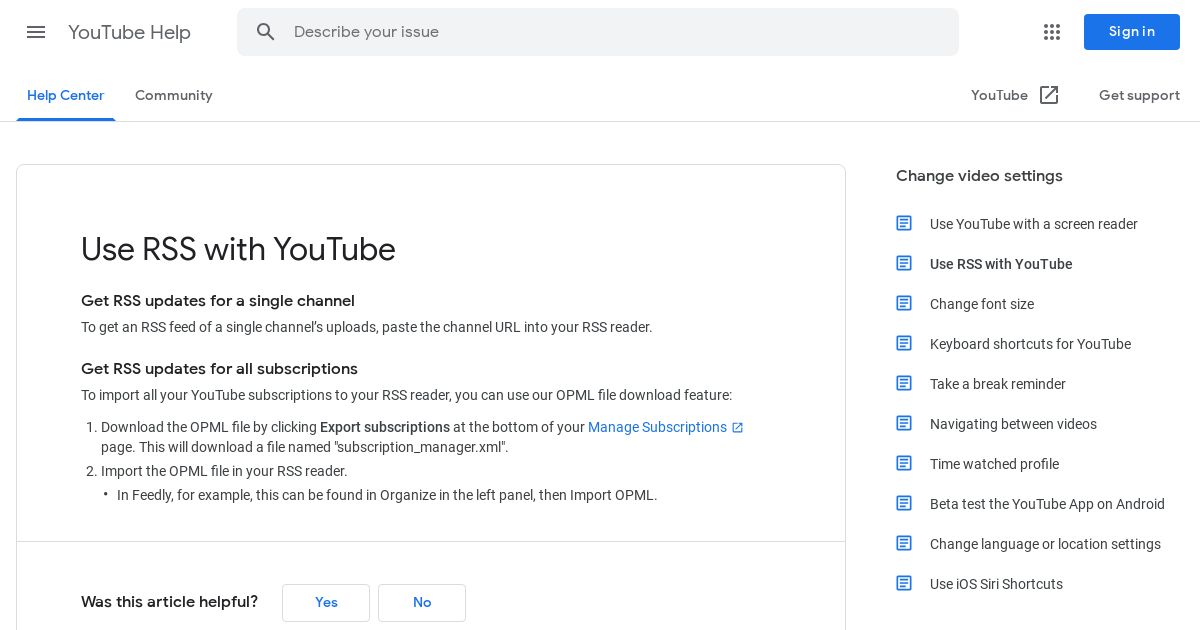Click the bold Export subscriptions text
Image resolution: width=1200 pixels, height=630 pixels.
pos(385,427)
